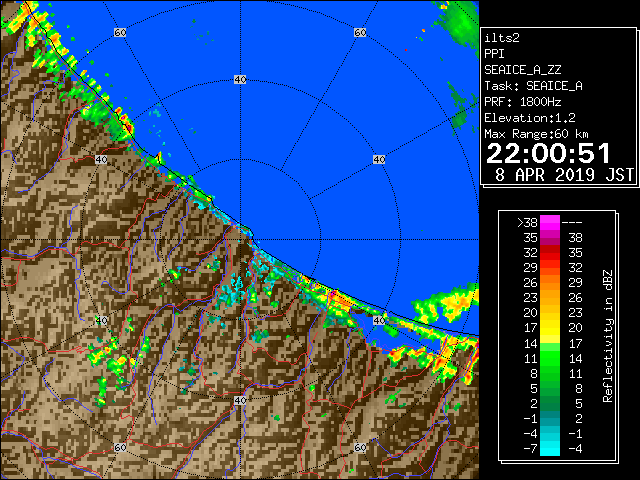
Task: Click the 60 km label in the south-southwest
Action: (x=120, y=447)
